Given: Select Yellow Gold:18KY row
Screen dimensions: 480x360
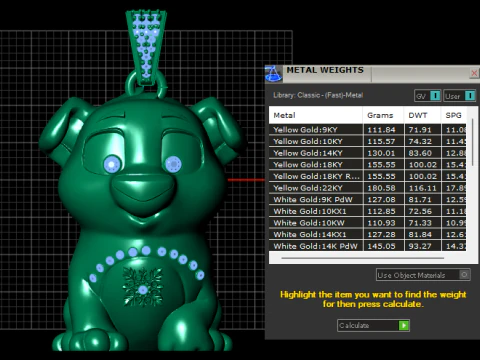Looking at the screenshot, I should [368, 165].
